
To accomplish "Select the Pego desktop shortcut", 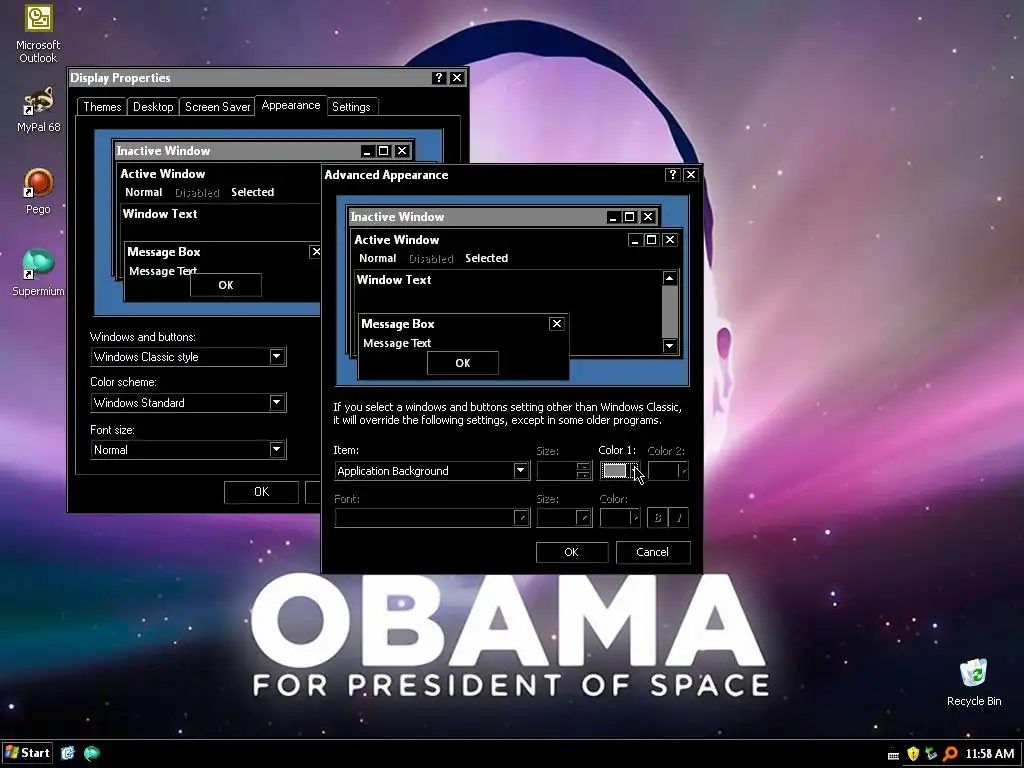I will point(38,191).
